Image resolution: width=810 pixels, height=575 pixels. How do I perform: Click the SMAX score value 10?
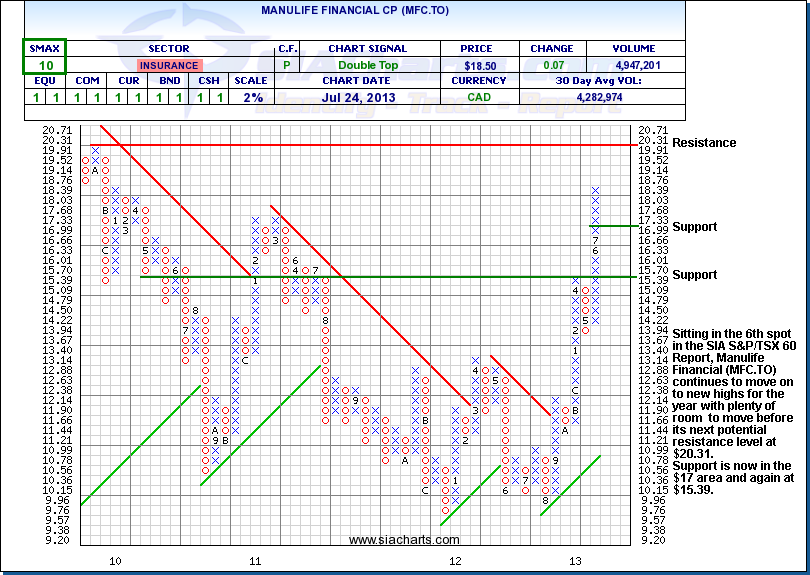pos(44,64)
